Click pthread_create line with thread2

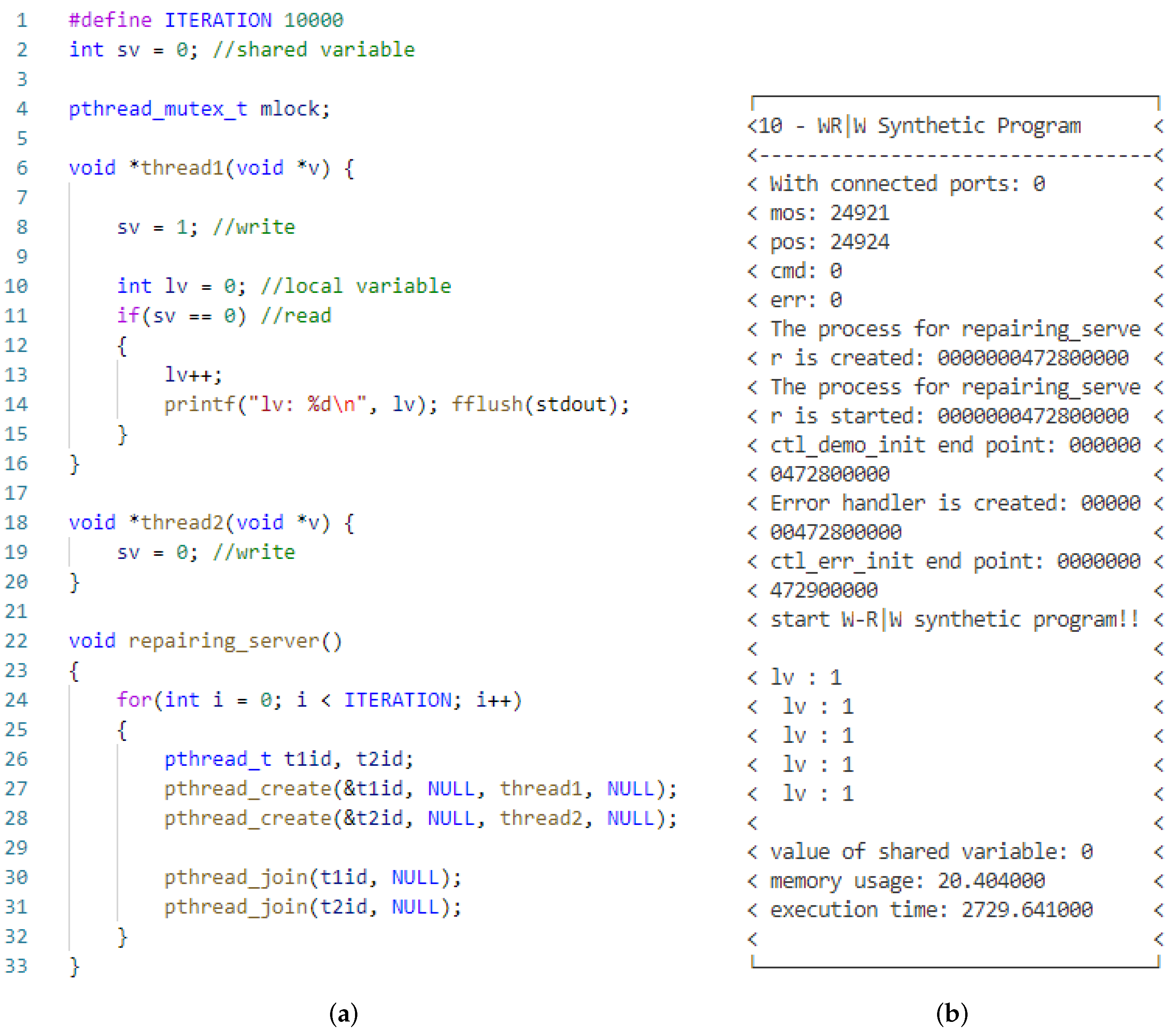coord(421,818)
